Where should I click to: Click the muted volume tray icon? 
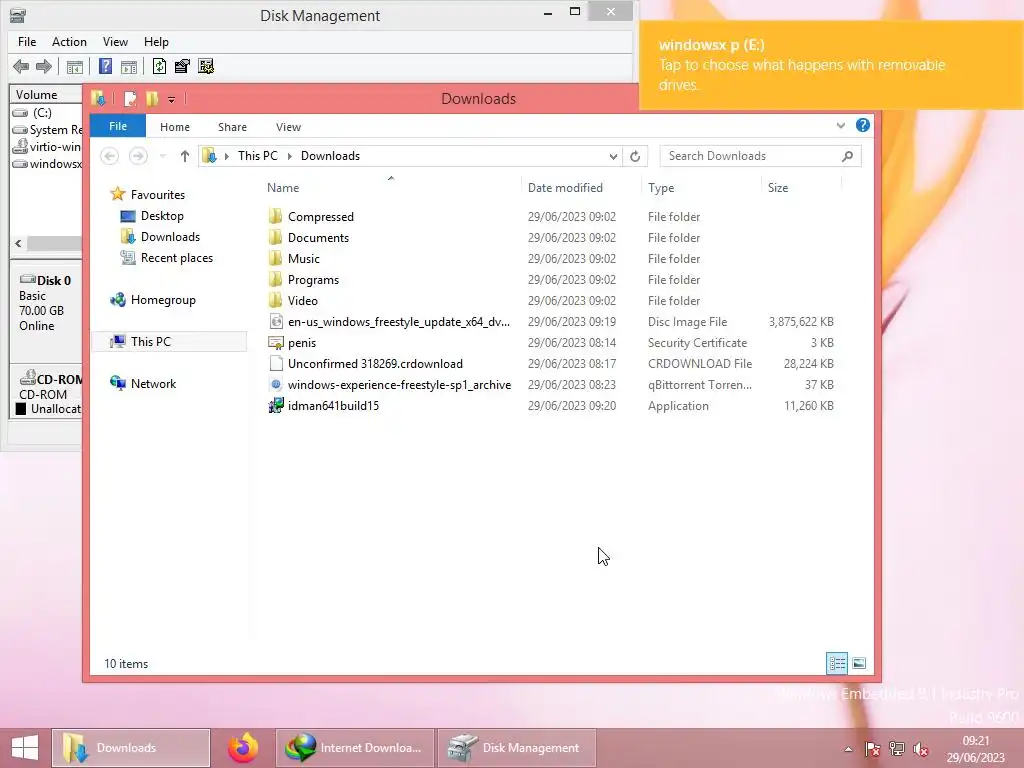click(x=921, y=749)
